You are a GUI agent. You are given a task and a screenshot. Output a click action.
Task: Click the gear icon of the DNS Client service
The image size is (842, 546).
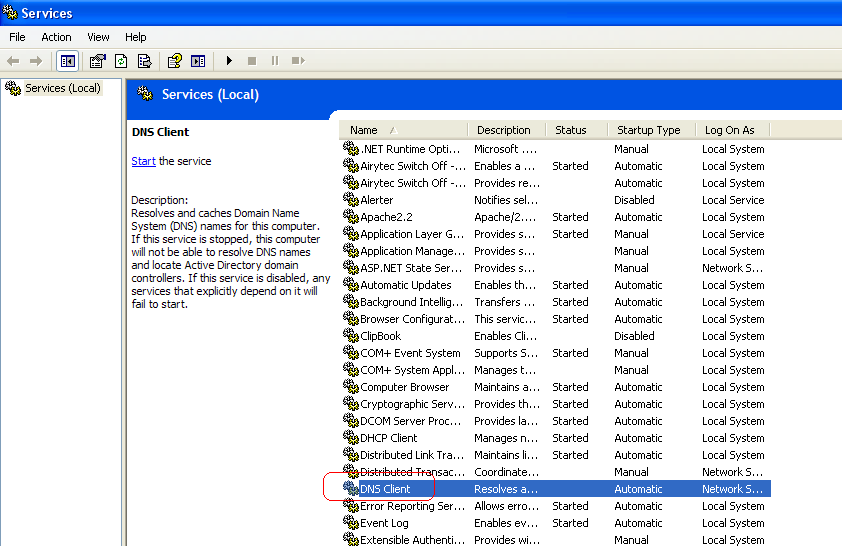[x=351, y=489]
